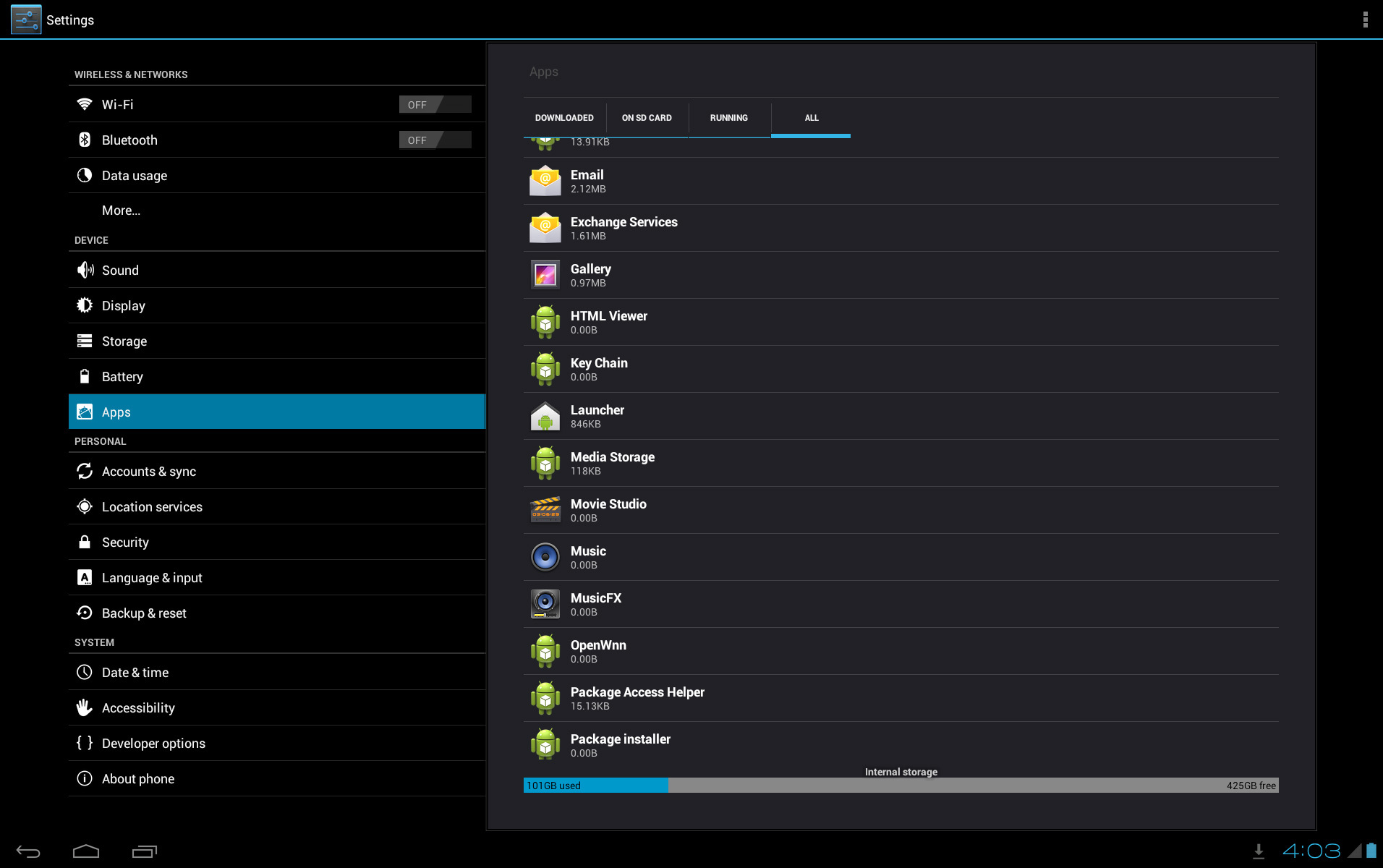This screenshot has width=1383, height=868.
Task: Tap the Movie Studio clapperboard icon
Action: (545, 510)
